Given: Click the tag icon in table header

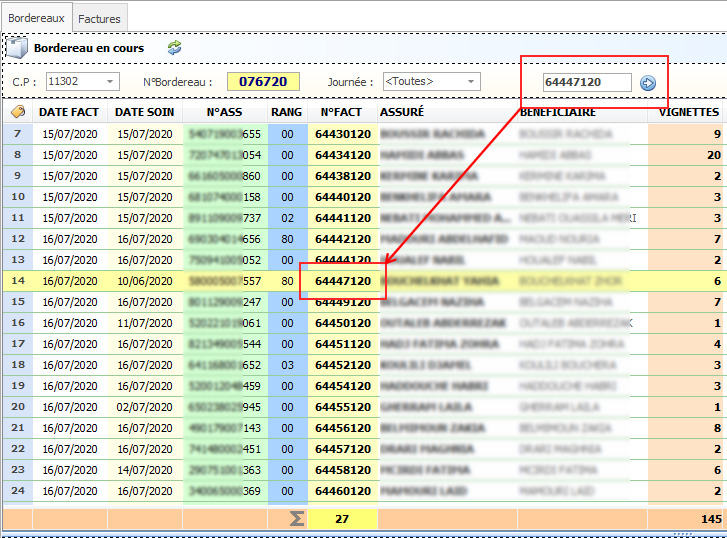Looking at the screenshot, I should point(17,112).
